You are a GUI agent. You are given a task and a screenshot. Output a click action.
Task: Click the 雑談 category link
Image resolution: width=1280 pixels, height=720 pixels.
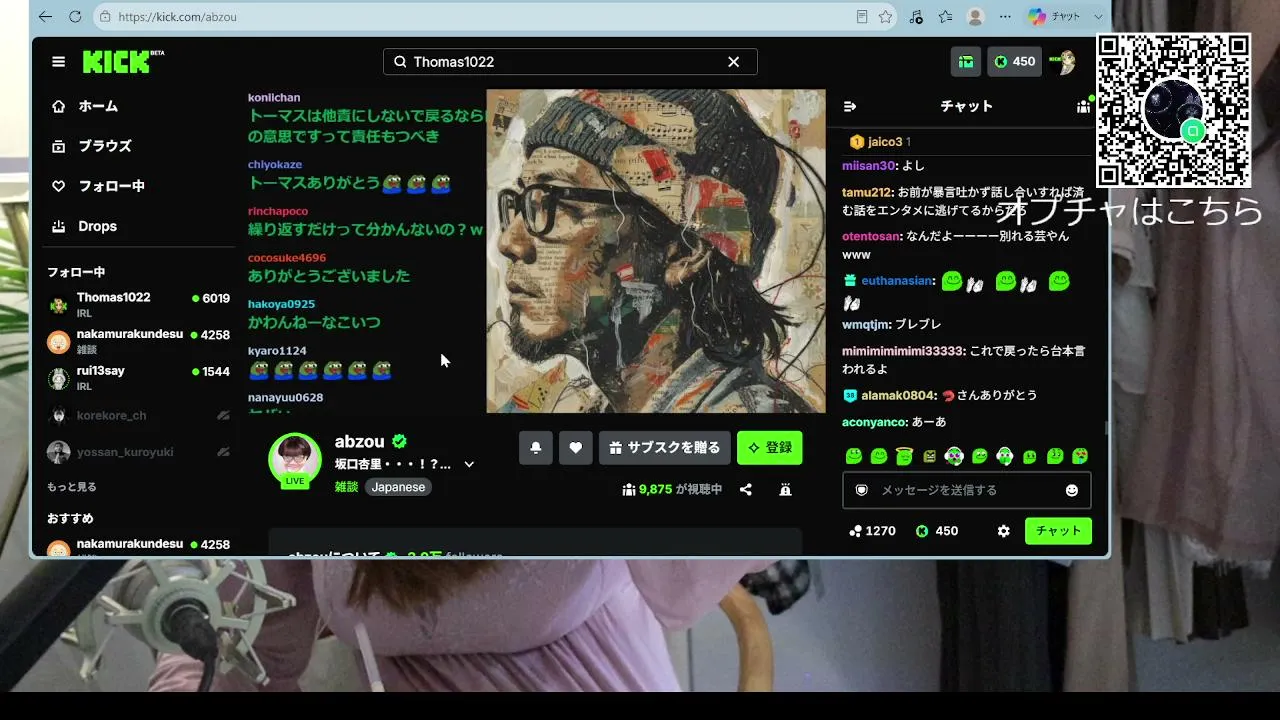coord(346,487)
